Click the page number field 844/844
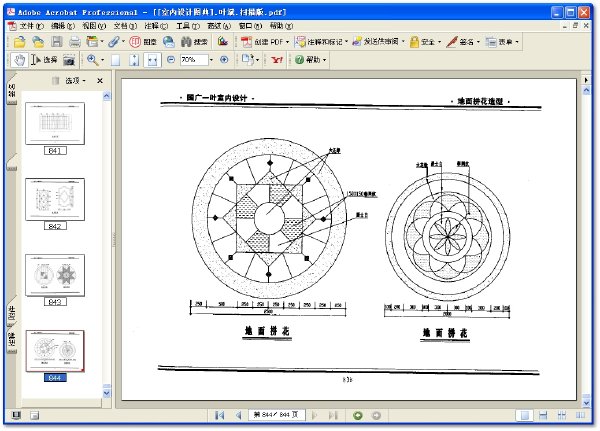The height and width of the screenshot is (431, 600). [x=277, y=415]
